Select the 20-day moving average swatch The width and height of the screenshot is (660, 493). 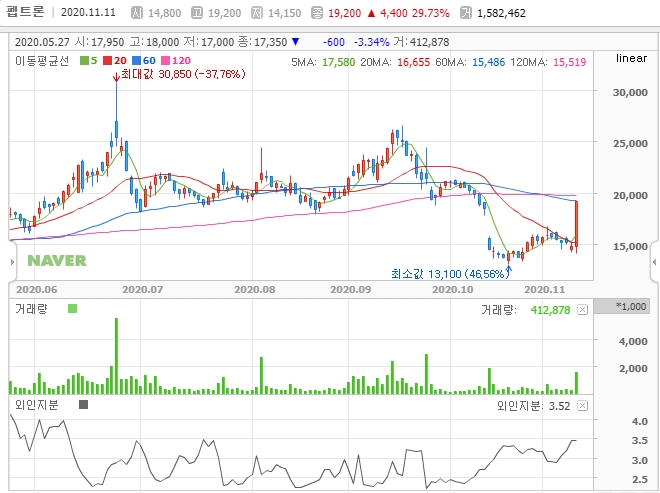[108, 61]
